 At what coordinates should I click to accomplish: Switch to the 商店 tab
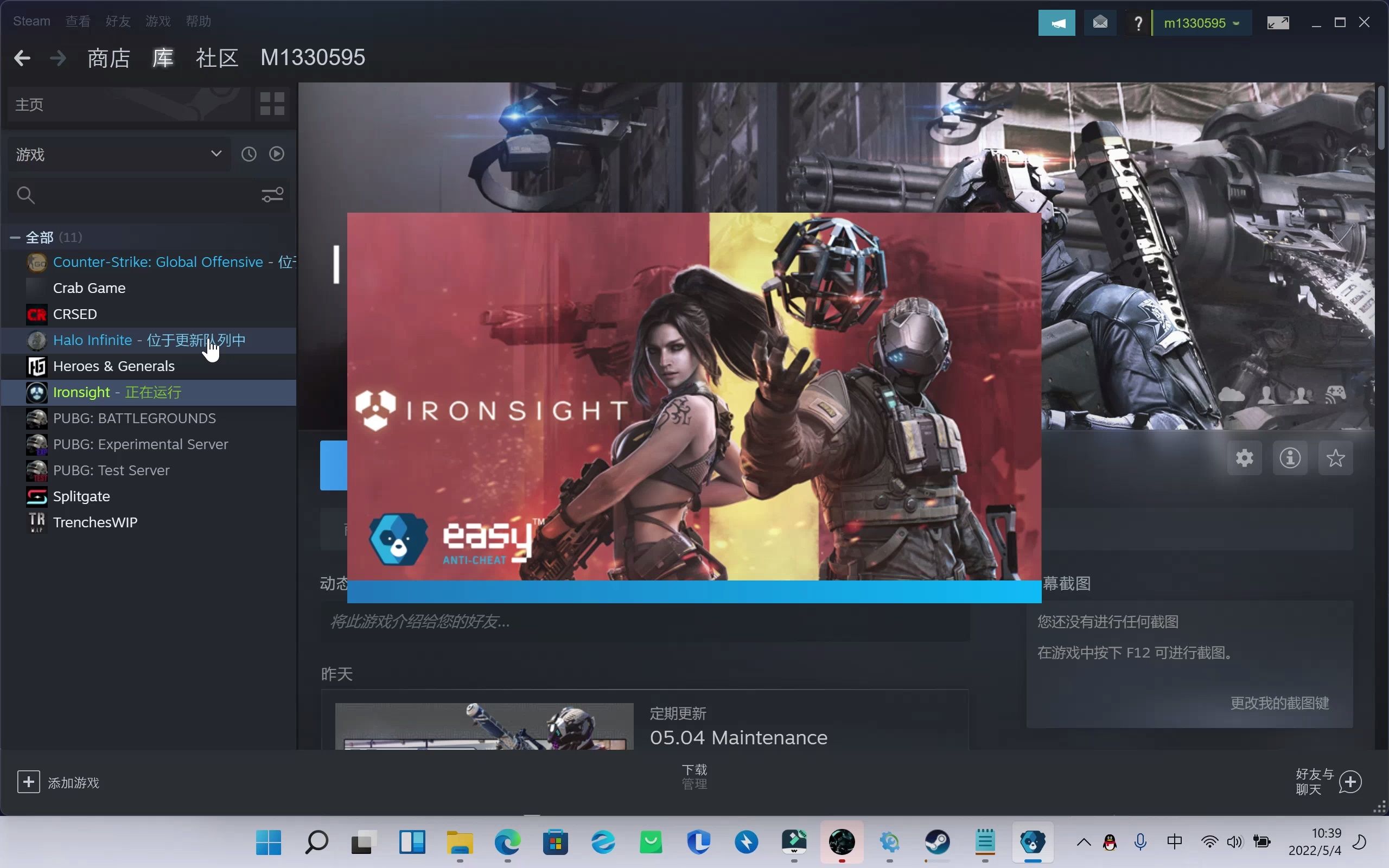109,58
